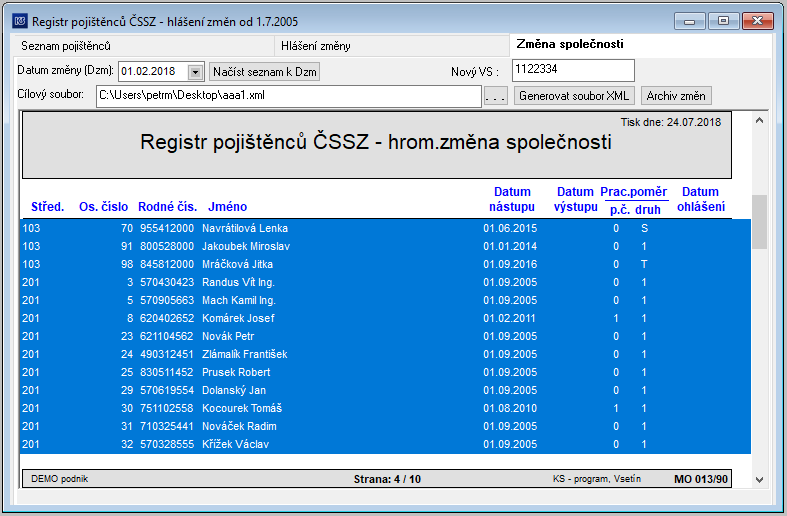Select row Mach Kamil Ing.

coord(385,301)
